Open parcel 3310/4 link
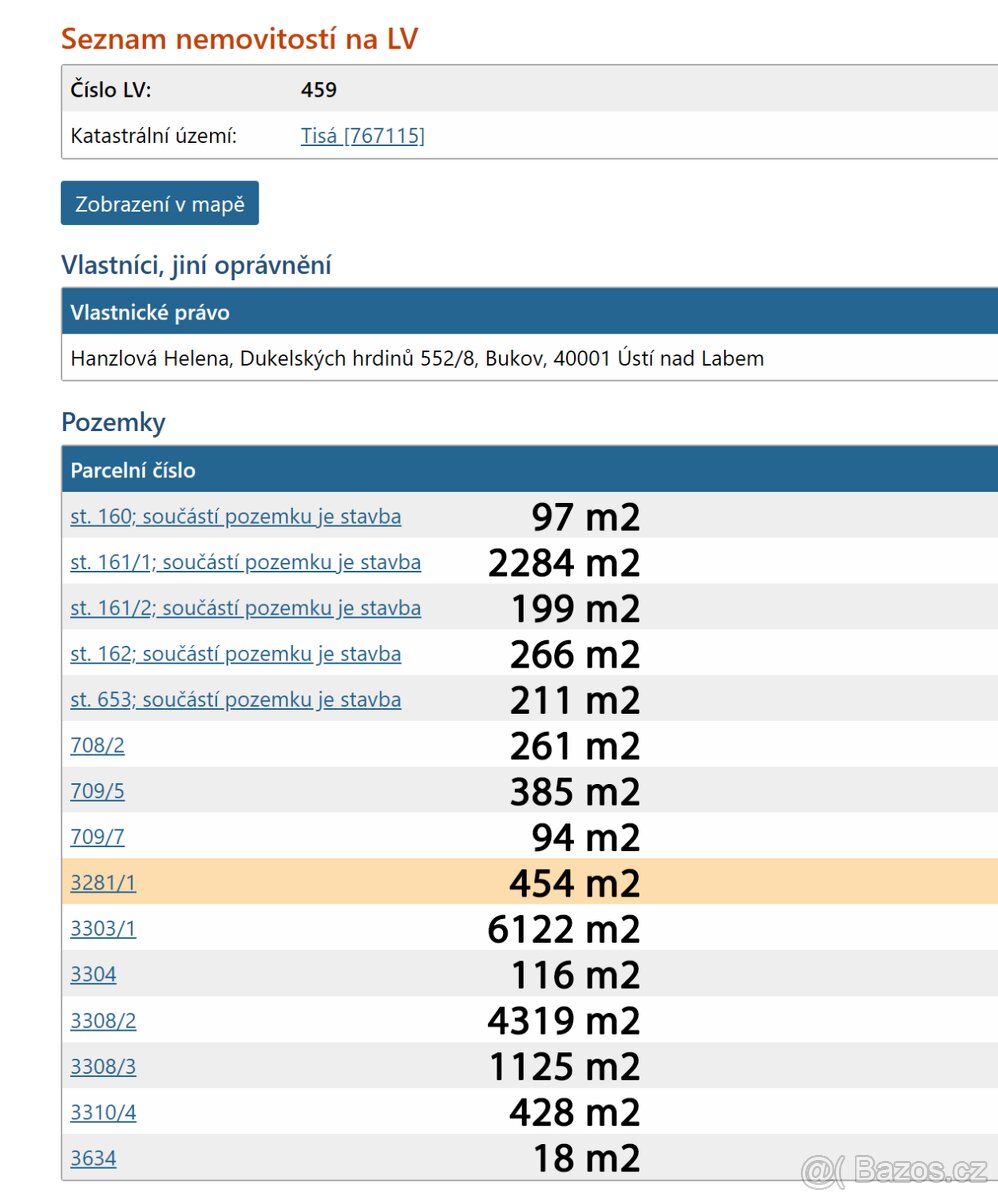This screenshot has height=1200, width=998. pyautogui.click(x=103, y=1113)
